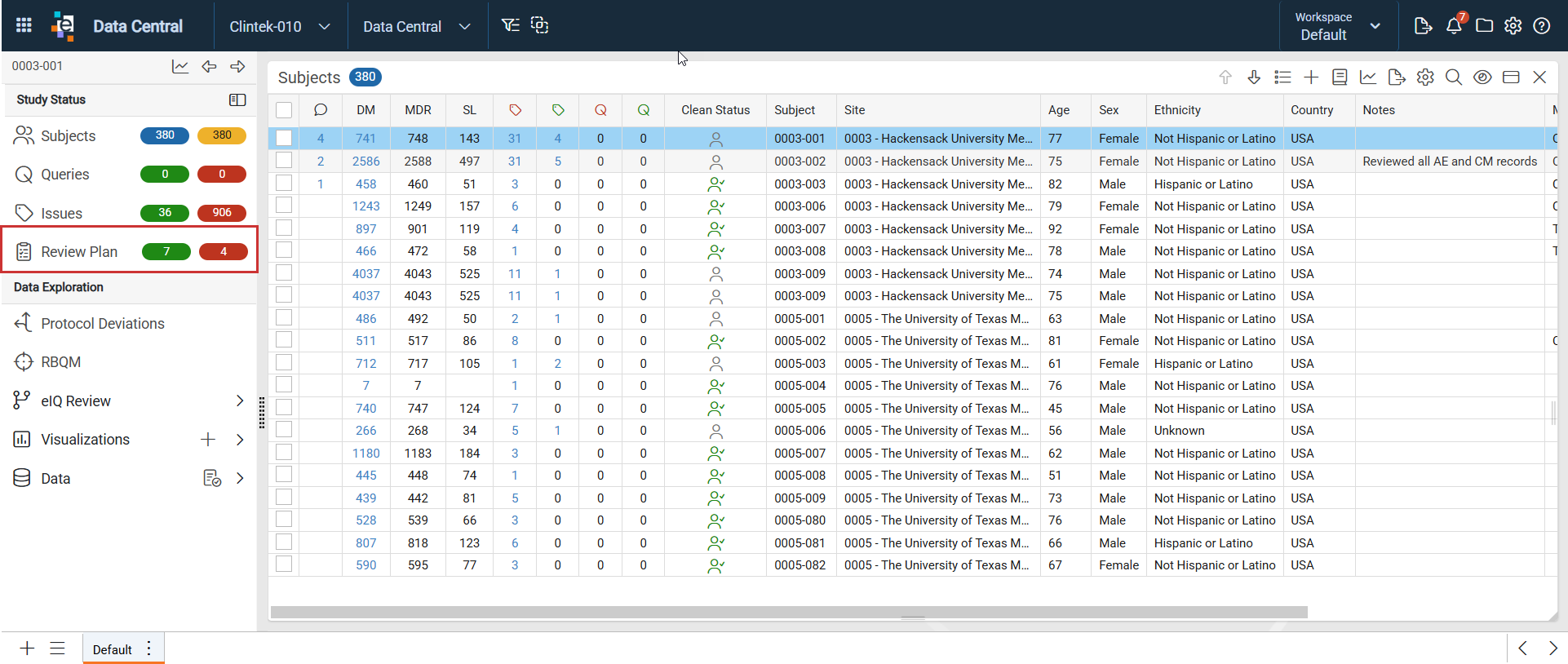The height and width of the screenshot is (664, 1568).
Task: Check the box for subject 0005-001
Action: click(284, 317)
